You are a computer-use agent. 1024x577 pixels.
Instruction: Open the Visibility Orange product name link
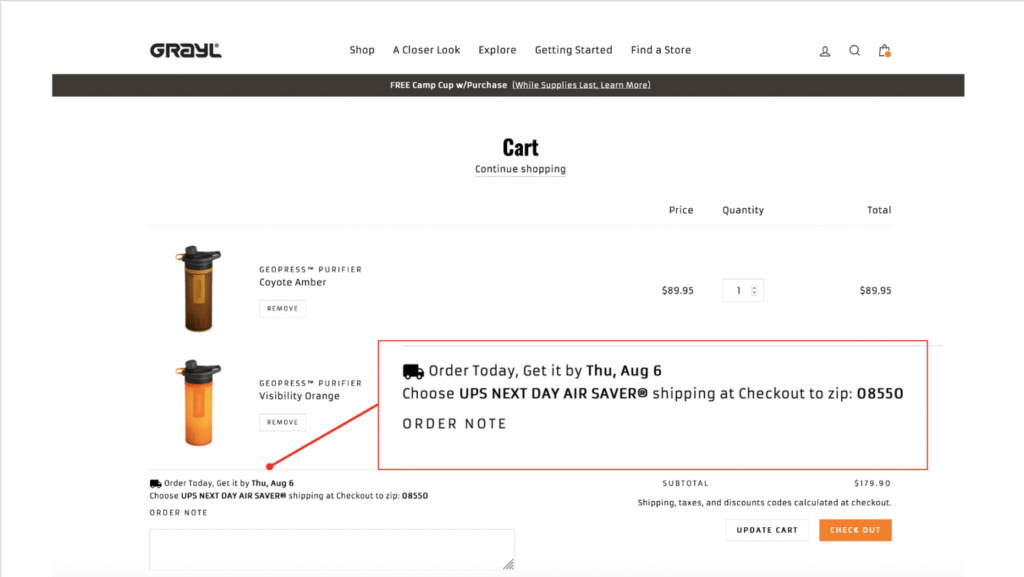(x=299, y=396)
